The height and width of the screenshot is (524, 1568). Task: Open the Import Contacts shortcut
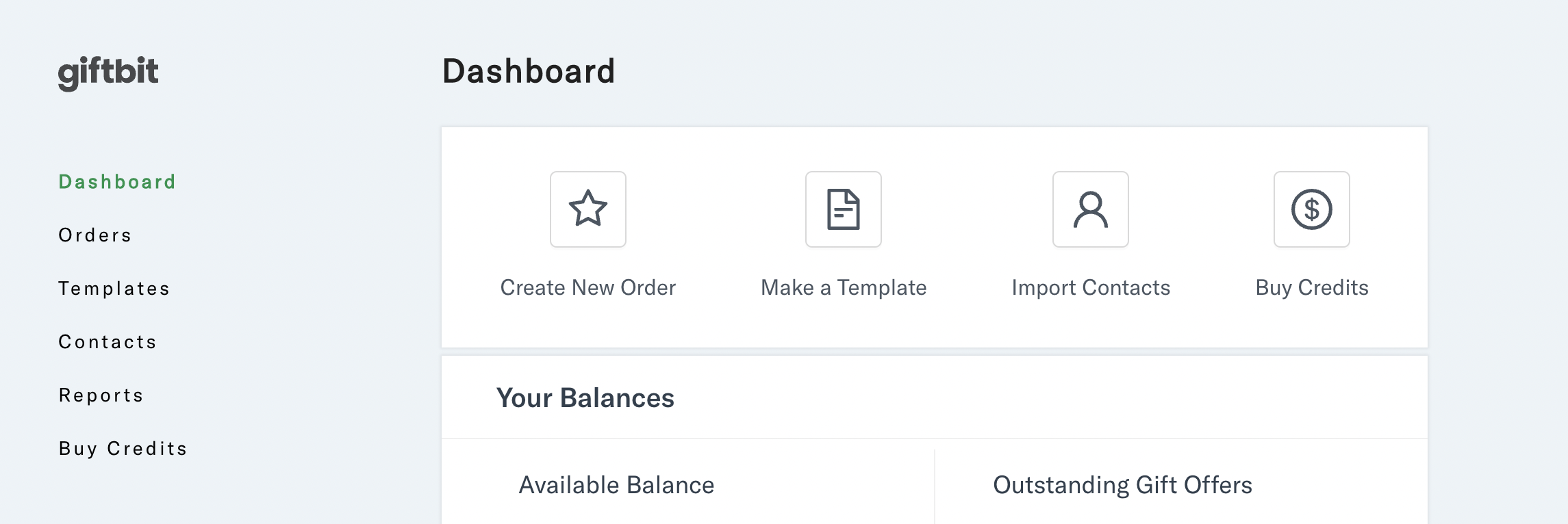[x=1091, y=287]
